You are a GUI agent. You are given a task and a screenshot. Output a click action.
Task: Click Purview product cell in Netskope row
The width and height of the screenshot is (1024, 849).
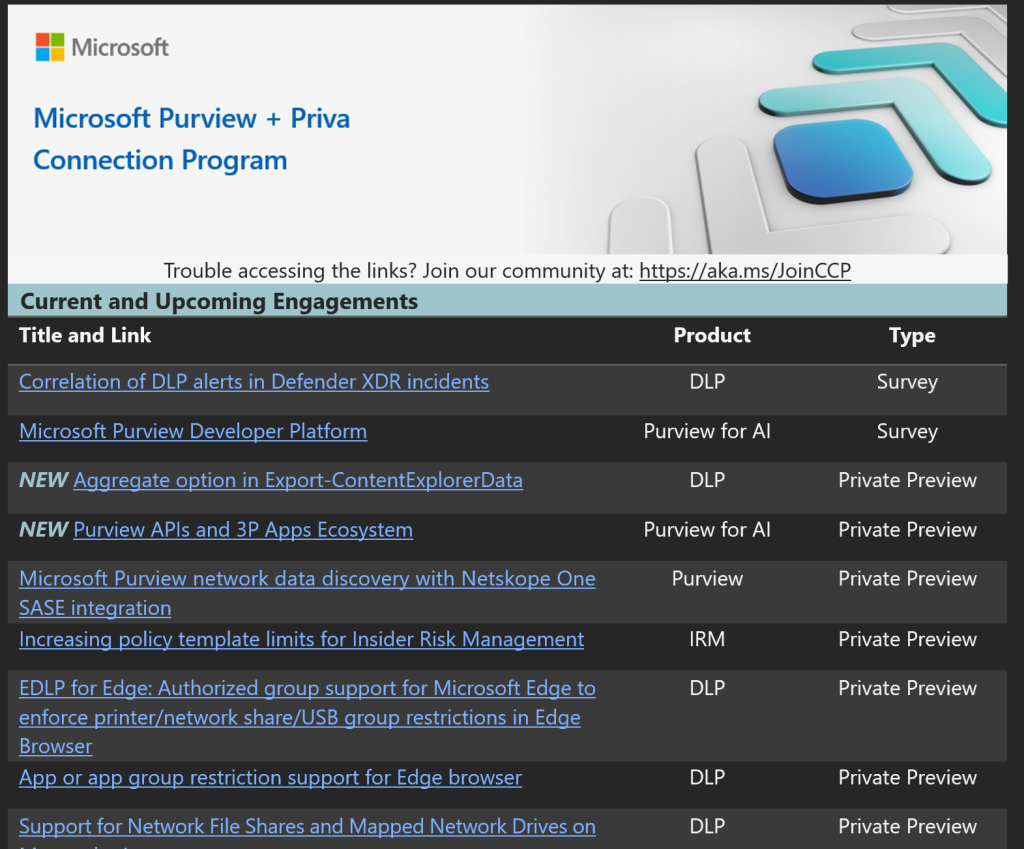coord(707,579)
